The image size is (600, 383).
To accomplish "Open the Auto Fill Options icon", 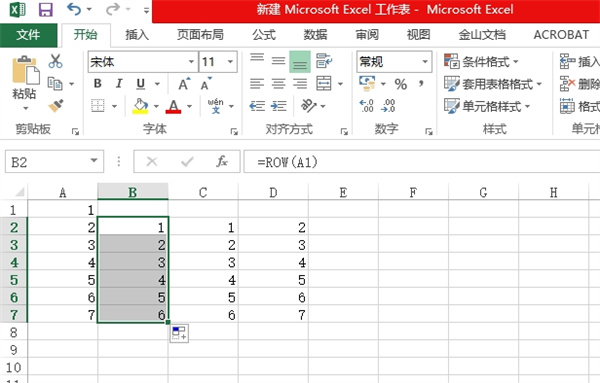I will [179, 333].
